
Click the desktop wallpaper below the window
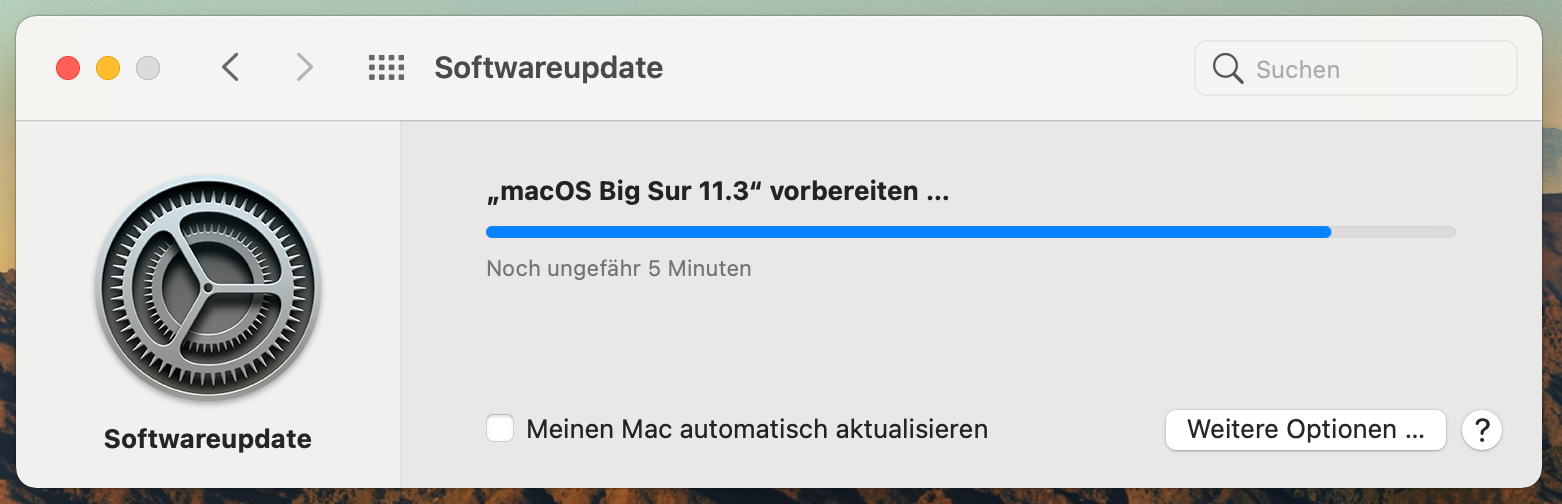780,497
